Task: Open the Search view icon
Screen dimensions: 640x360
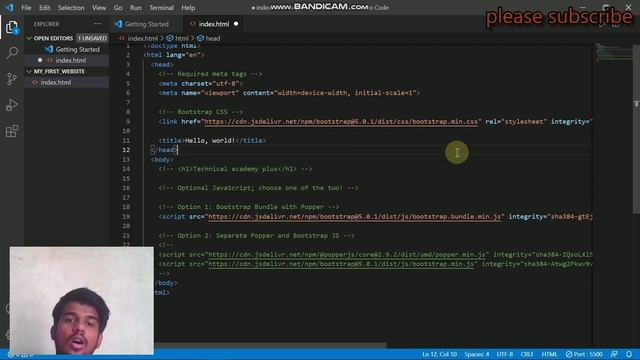Action: click(x=12, y=53)
